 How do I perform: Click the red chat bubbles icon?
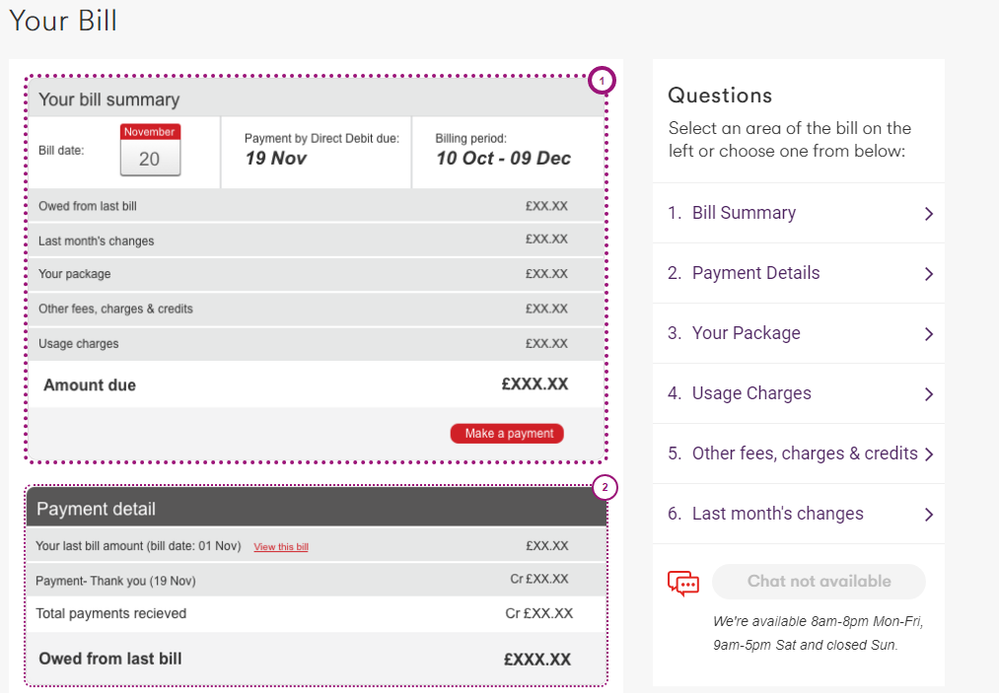click(x=683, y=582)
